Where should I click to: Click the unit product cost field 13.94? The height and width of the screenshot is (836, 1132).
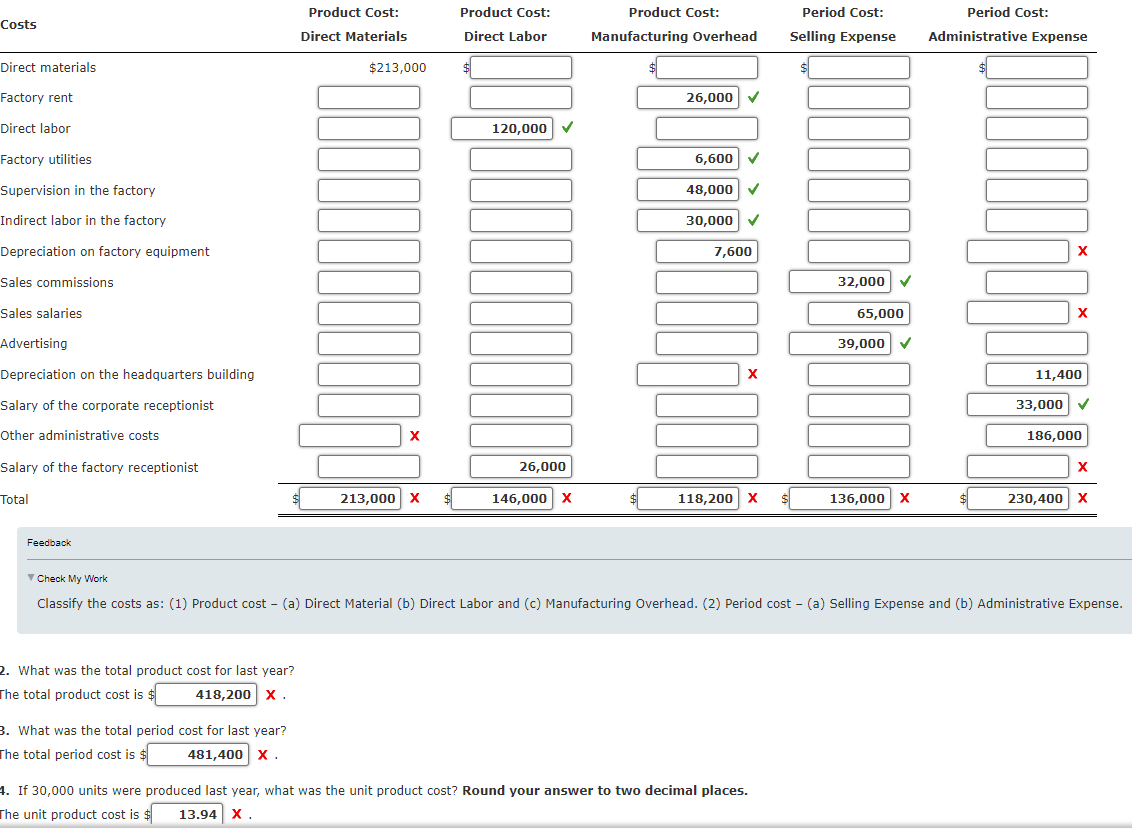pos(187,814)
